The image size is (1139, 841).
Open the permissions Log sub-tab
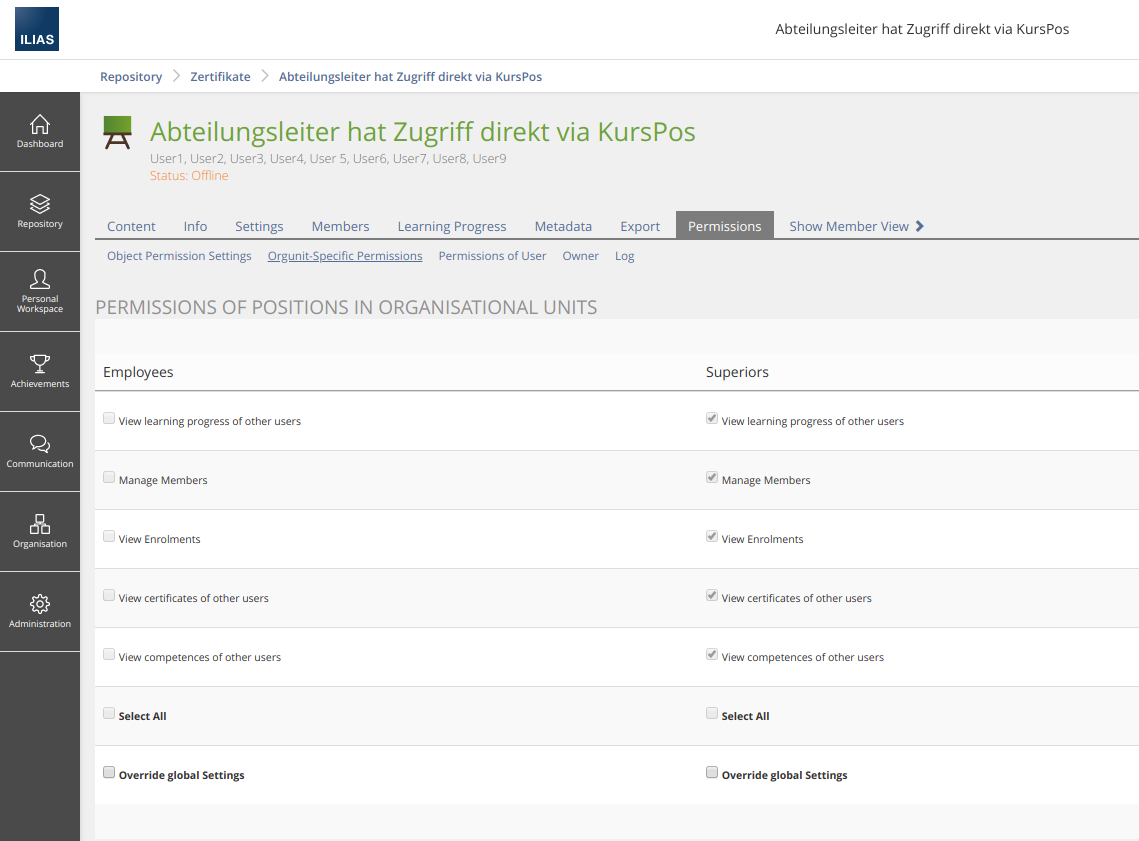pyautogui.click(x=624, y=256)
